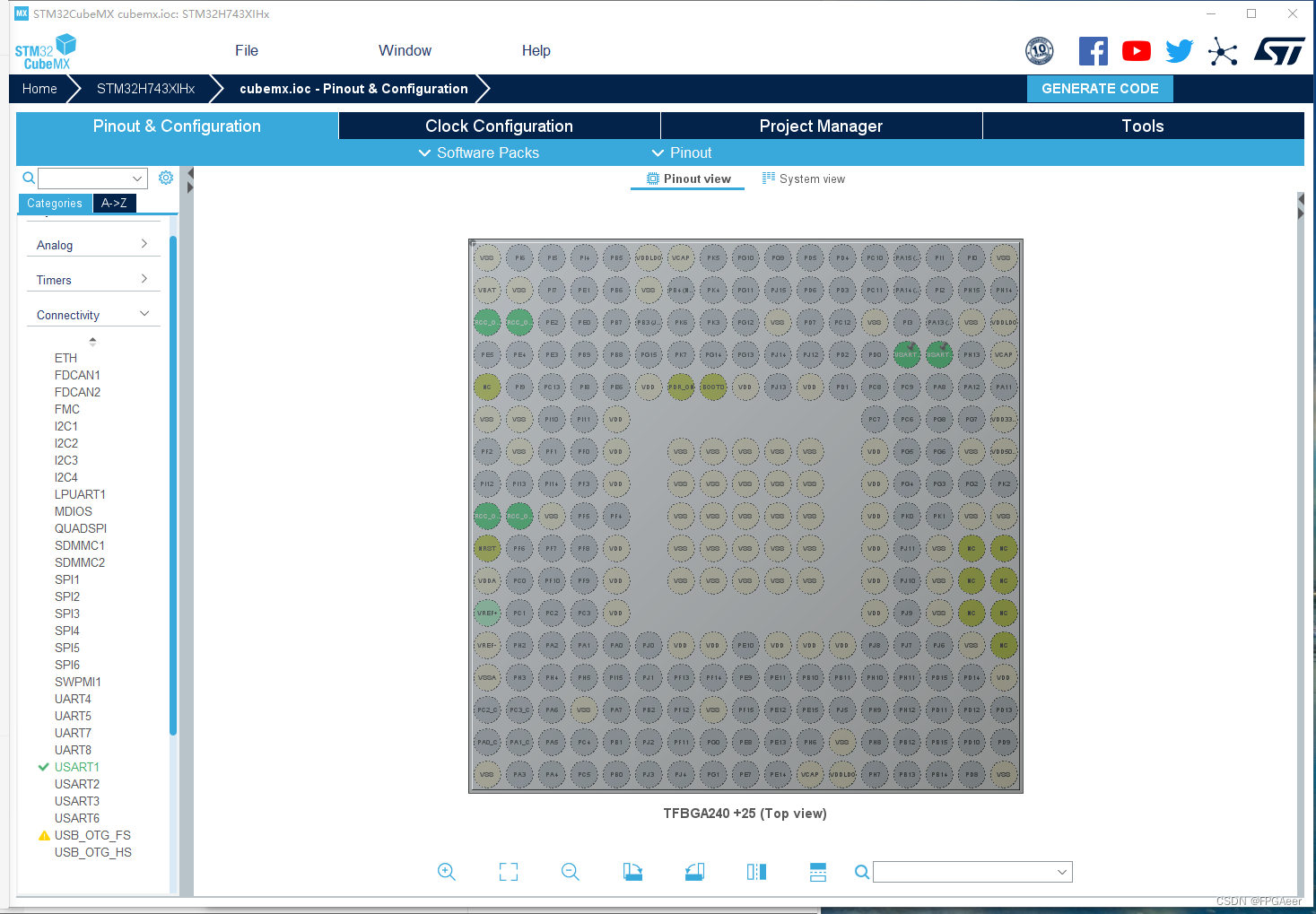Click the categories list vertical scrollbar
This screenshot has width=1316, height=914.
click(173, 484)
